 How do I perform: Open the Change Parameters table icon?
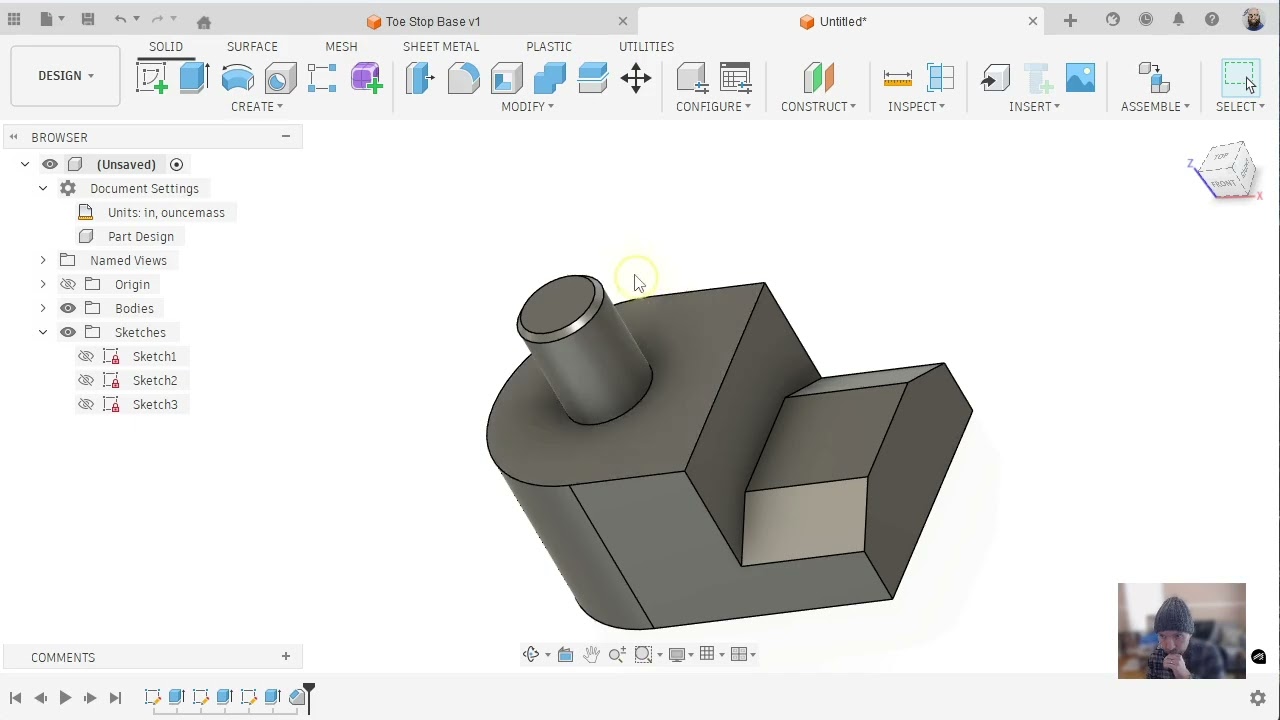tap(735, 78)
